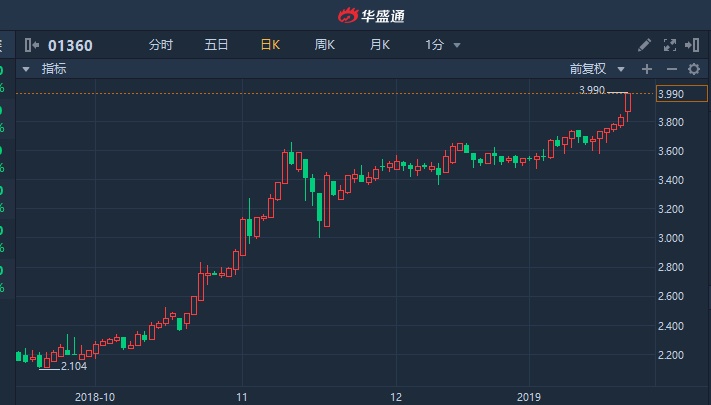Image resolution: width=711 pixels, height=405 pixels.
Task: Click the 2018-10 date axis label
Action: pyautogui.click(x=95, y=397)
